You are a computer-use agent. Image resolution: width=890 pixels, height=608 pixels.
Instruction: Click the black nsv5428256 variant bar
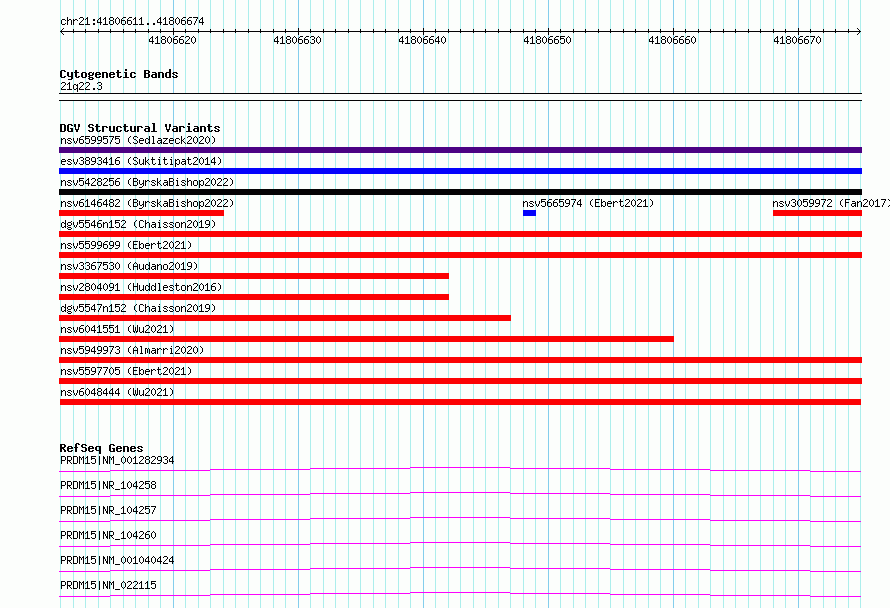(460, 192)
